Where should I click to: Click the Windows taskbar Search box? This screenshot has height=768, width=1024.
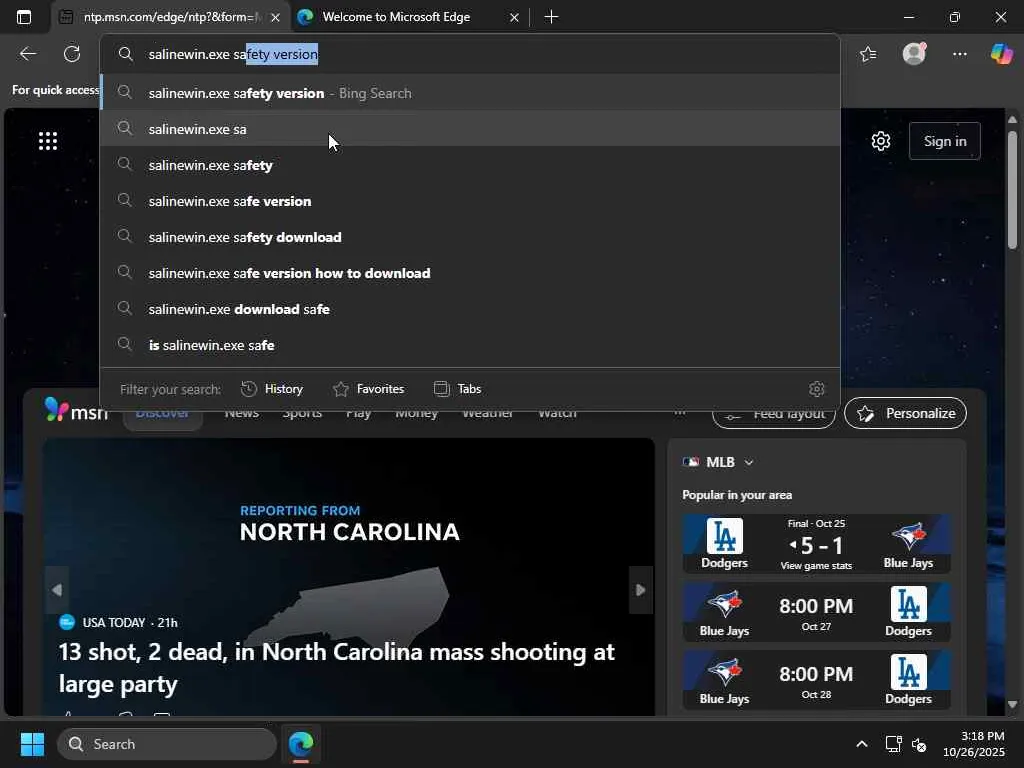pyautogui.click(x=167, y=744)
